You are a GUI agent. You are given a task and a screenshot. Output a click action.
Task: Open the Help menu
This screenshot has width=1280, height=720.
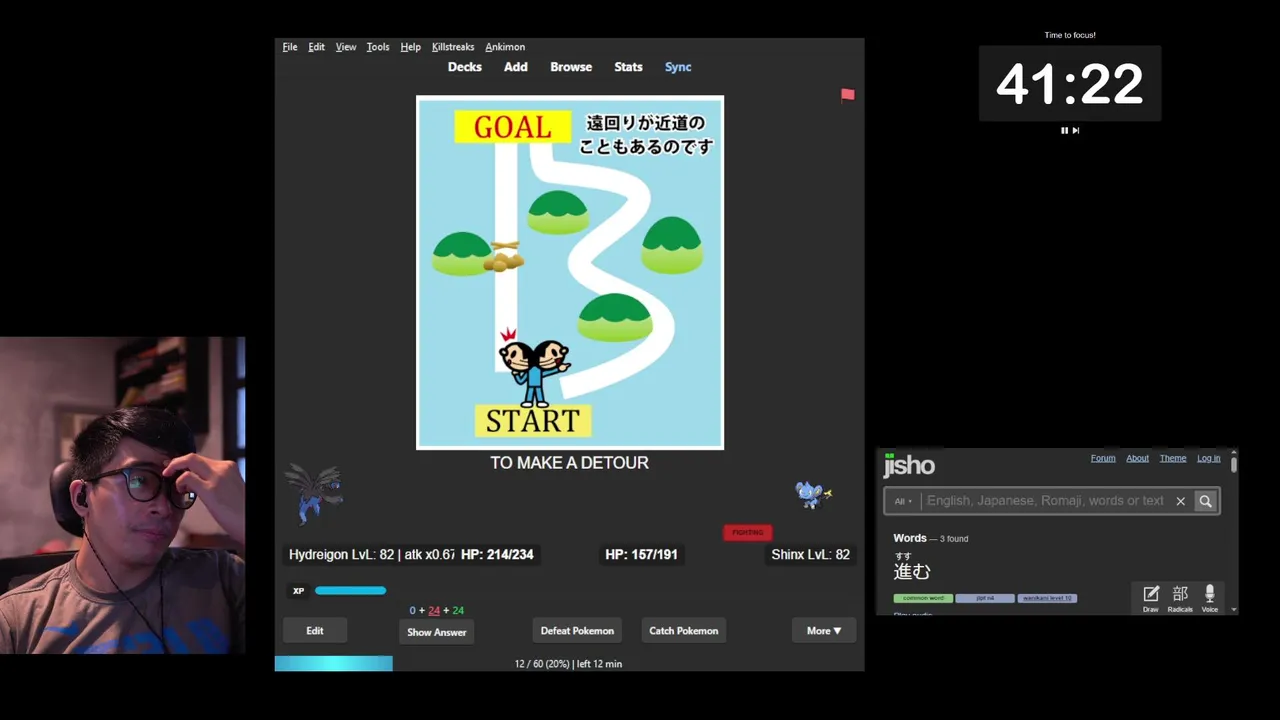(x=410, y=47)
